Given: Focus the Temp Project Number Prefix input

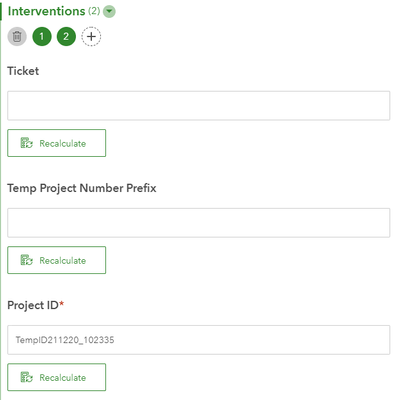Looking at the screenshot, I should 199,223.
